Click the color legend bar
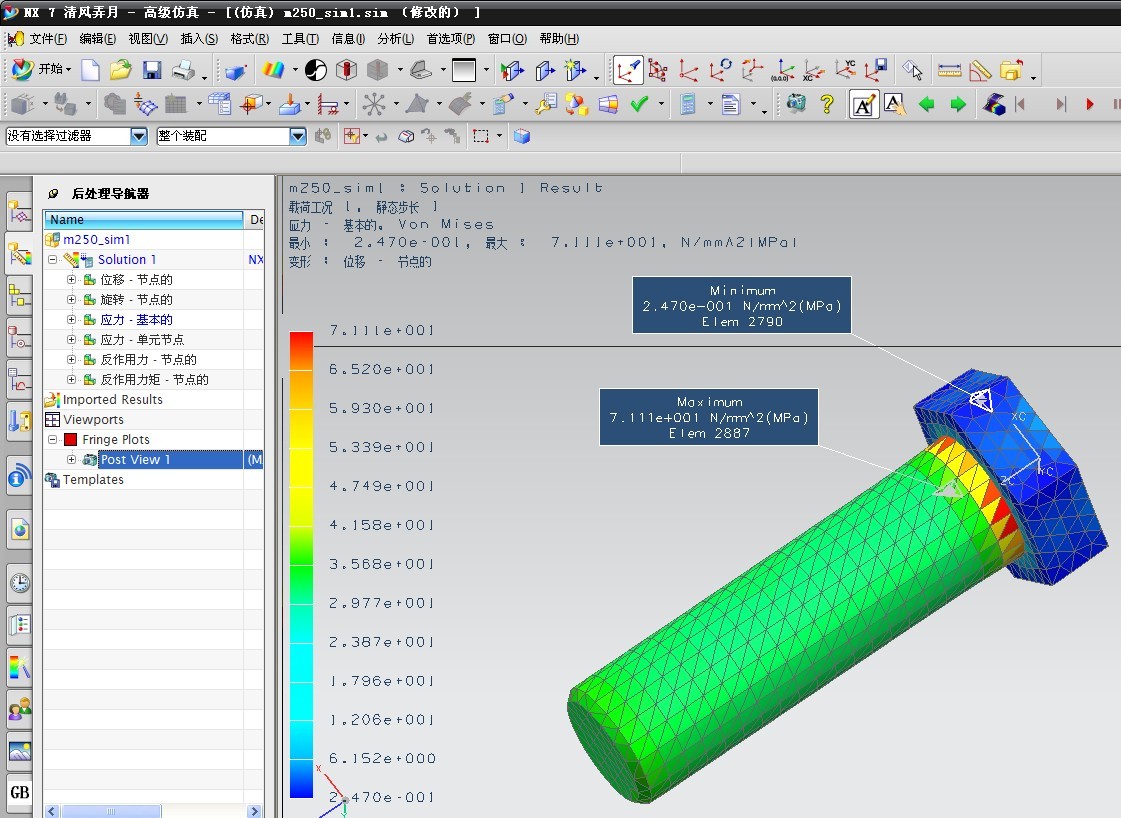The width and height of the screenshot is (1121, 818). (301, 565)
